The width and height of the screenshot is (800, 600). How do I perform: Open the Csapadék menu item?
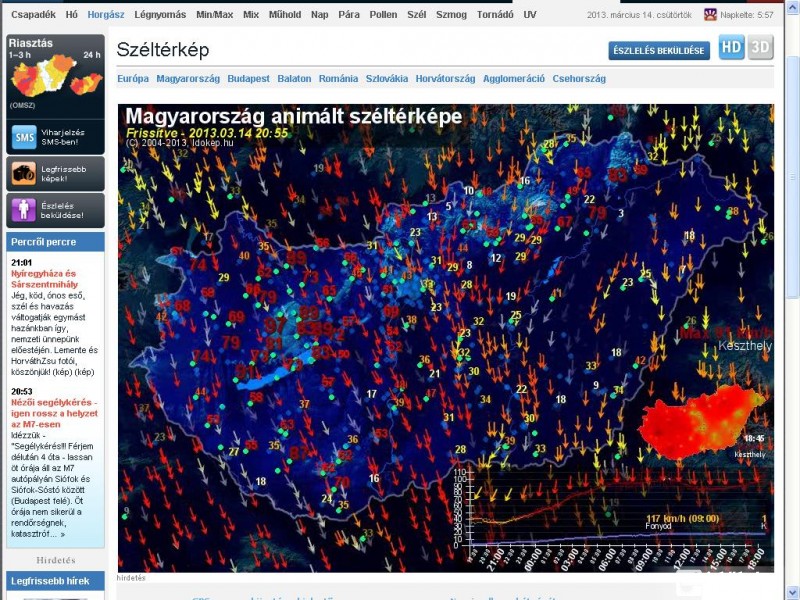[33, 15]
